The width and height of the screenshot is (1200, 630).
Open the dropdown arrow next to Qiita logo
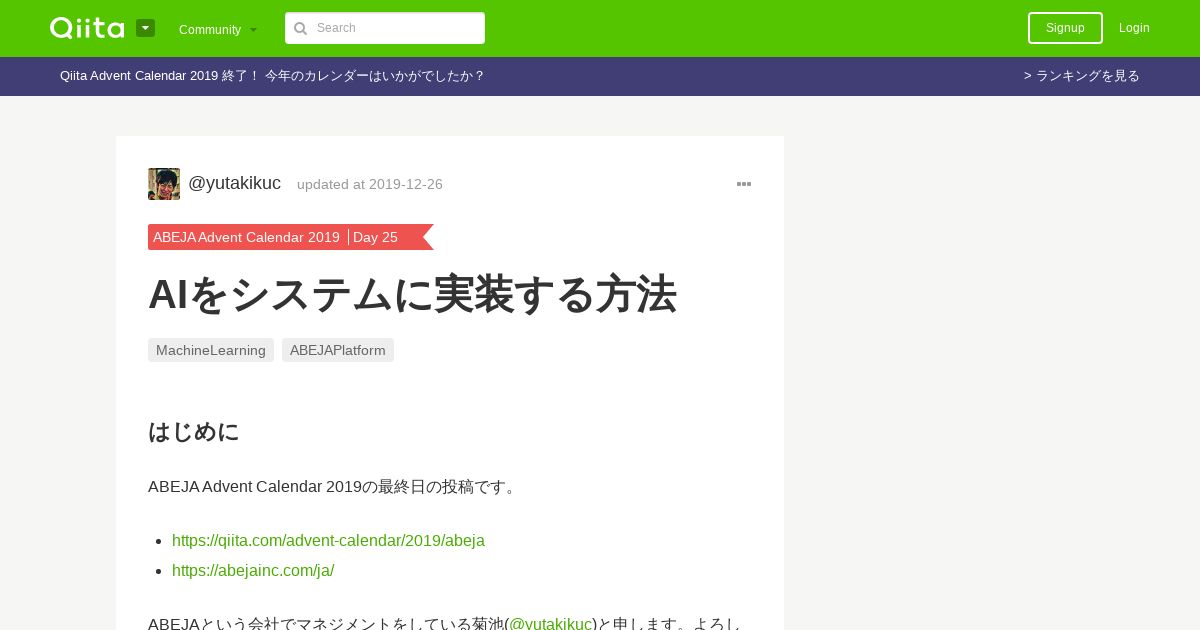(x=145, y=28)
